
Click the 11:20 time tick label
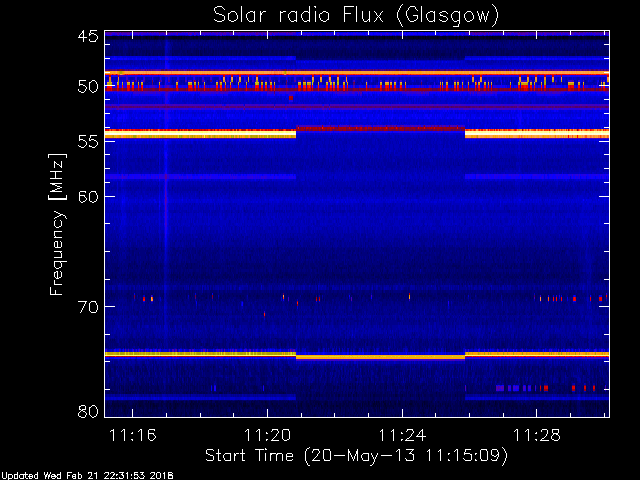click(267, 435)
